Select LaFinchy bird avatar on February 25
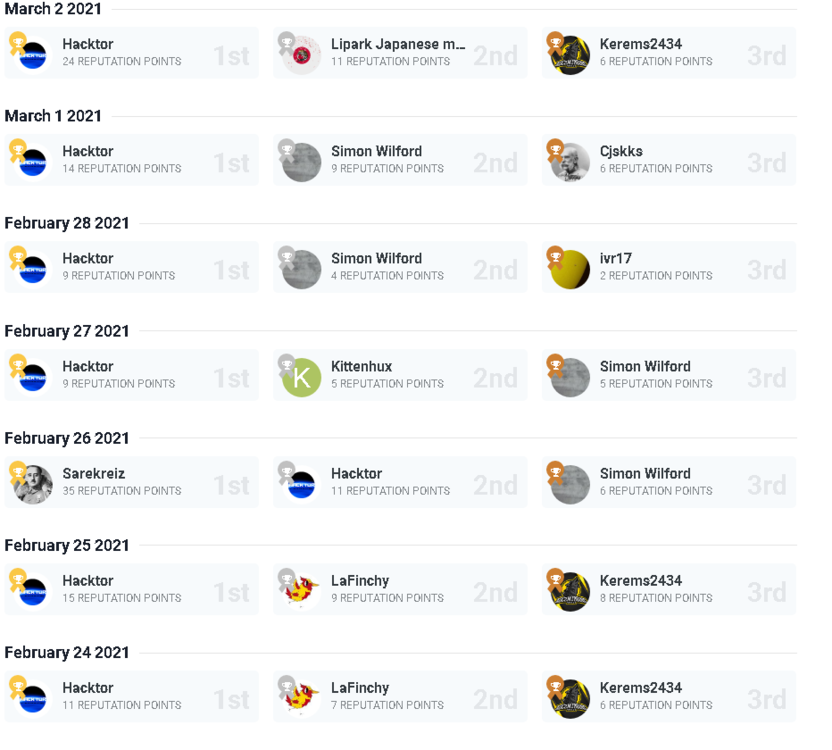This screenshot has width=832, height=750. click(301, 592)
